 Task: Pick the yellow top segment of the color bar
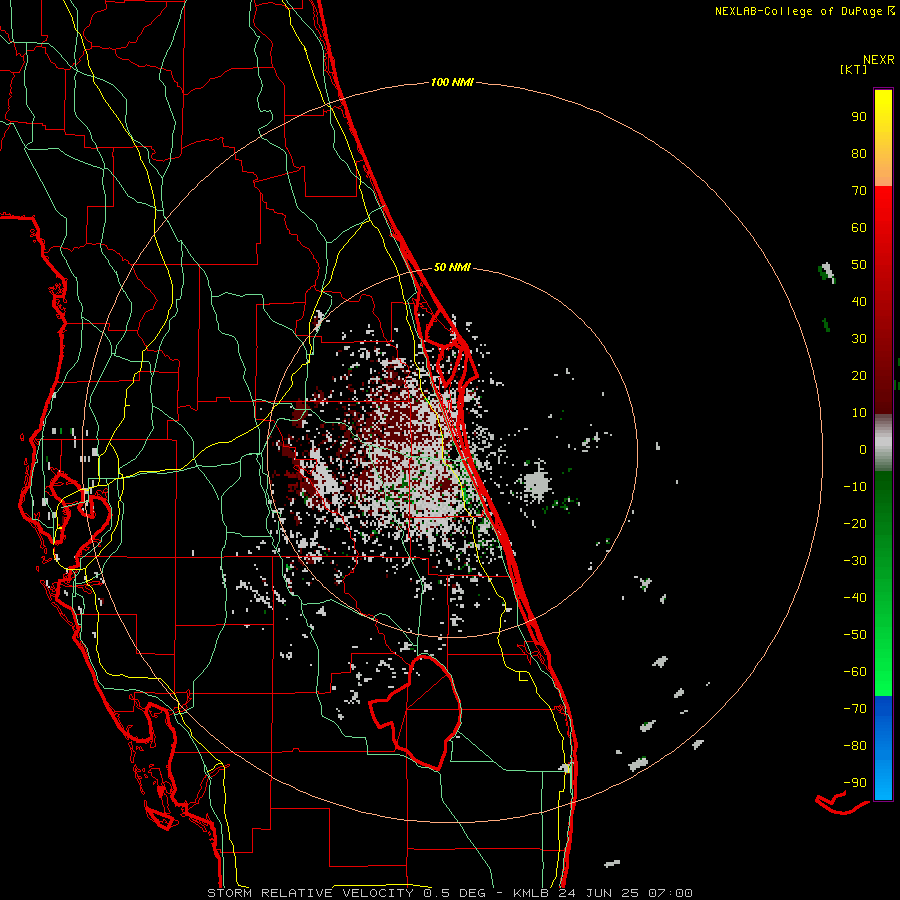[x=883, y=138]
